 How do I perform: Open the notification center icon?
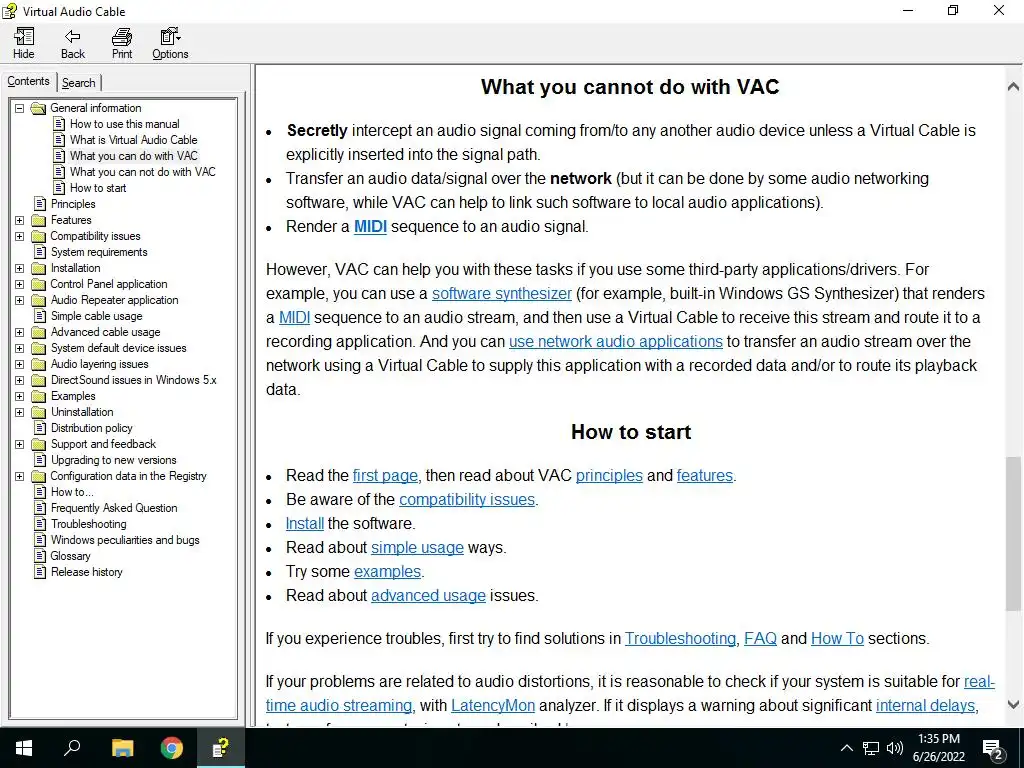pos(993,748)
